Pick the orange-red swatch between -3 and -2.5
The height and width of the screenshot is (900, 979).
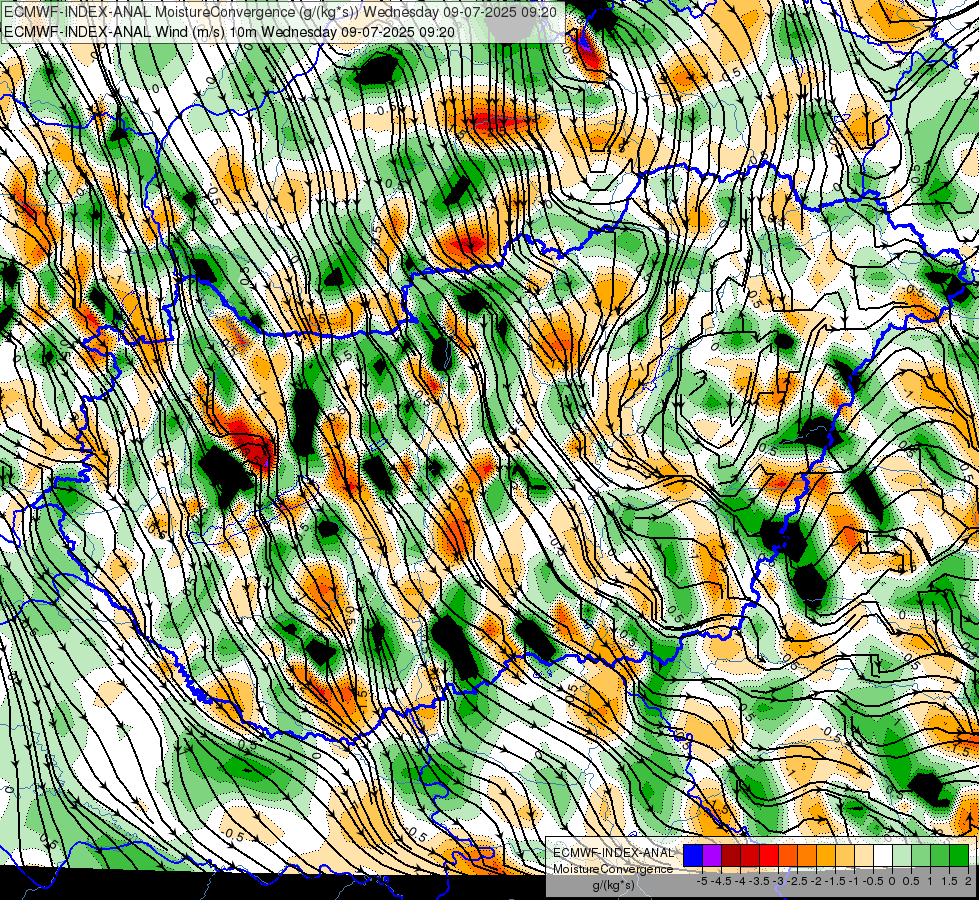pyautogui.click(x=788, y=856)
